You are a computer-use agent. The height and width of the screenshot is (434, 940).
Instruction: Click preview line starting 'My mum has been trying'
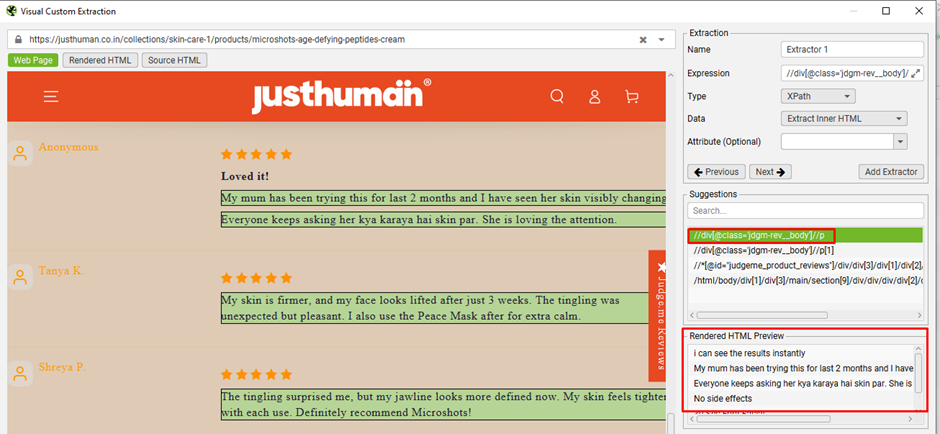point(803,368)
